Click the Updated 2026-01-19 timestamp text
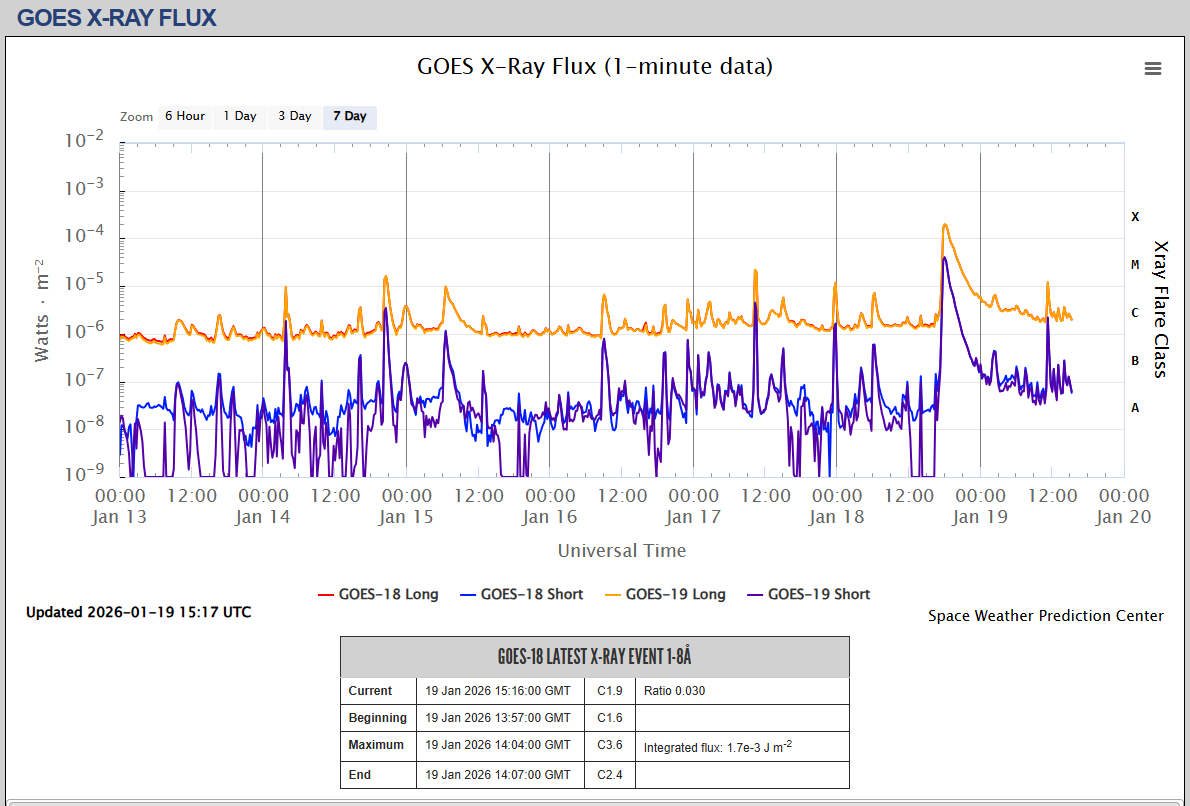This screenshot has height=806, width=1190. (x=138, y=612)
